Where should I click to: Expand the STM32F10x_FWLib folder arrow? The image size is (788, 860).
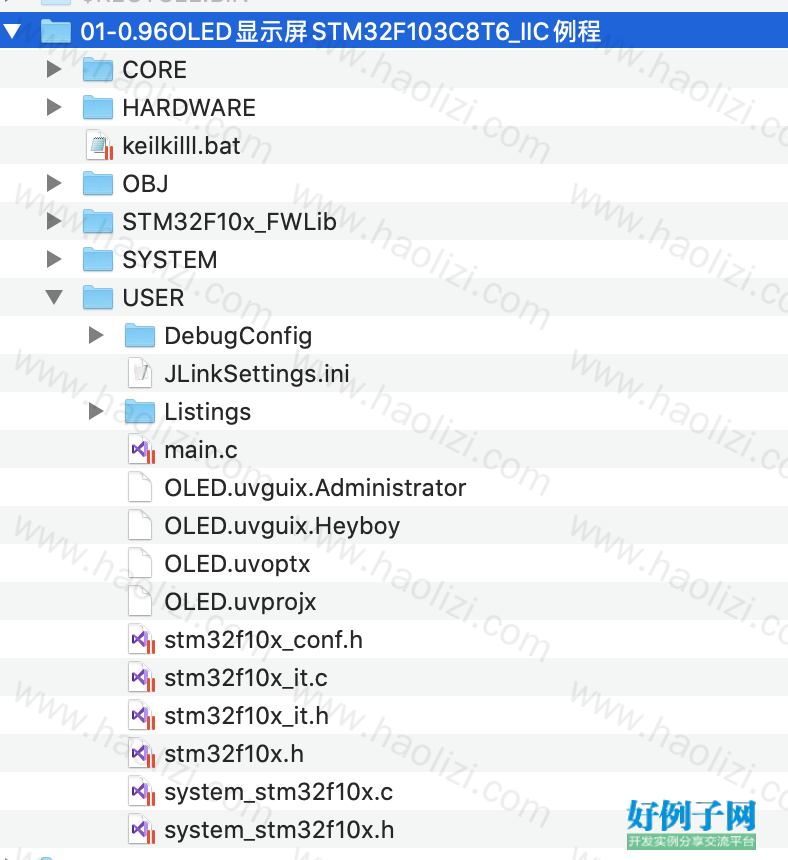[54, 222]
